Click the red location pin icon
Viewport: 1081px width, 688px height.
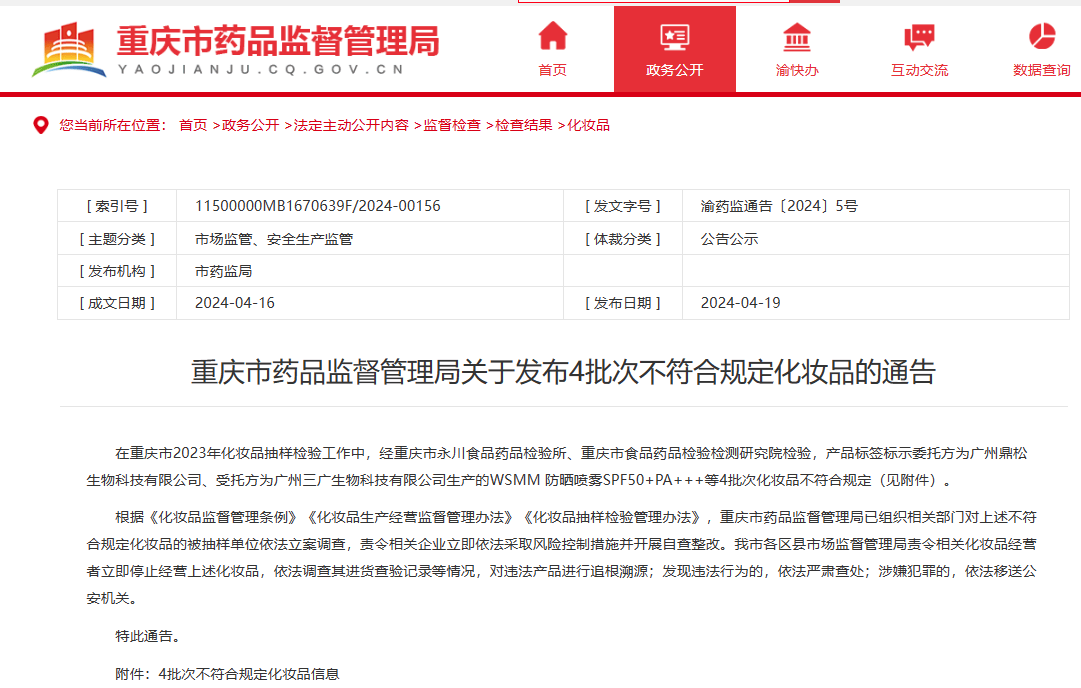(x=41, y=125)
